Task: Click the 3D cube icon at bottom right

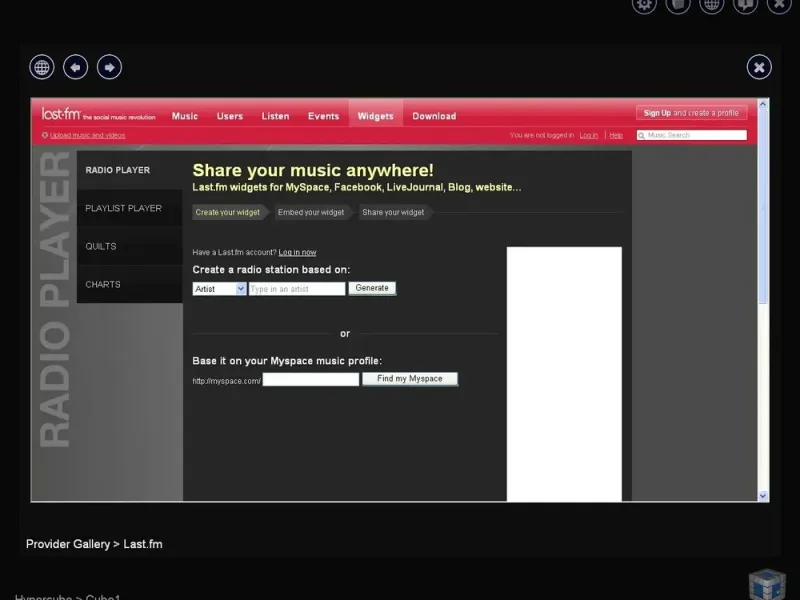Action: pyautogui.click(x=767, y=585)
